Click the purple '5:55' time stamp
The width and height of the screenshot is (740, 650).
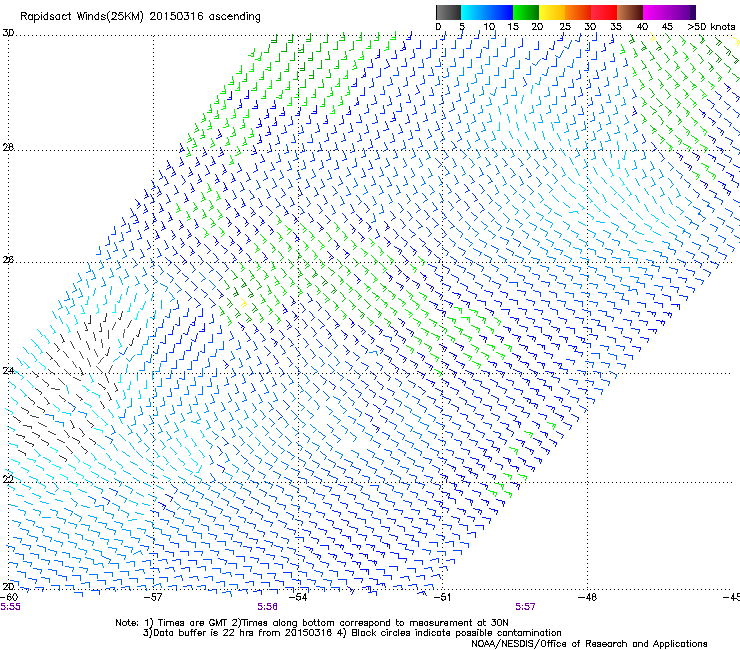pyautogui.click(x=10, y=607)
